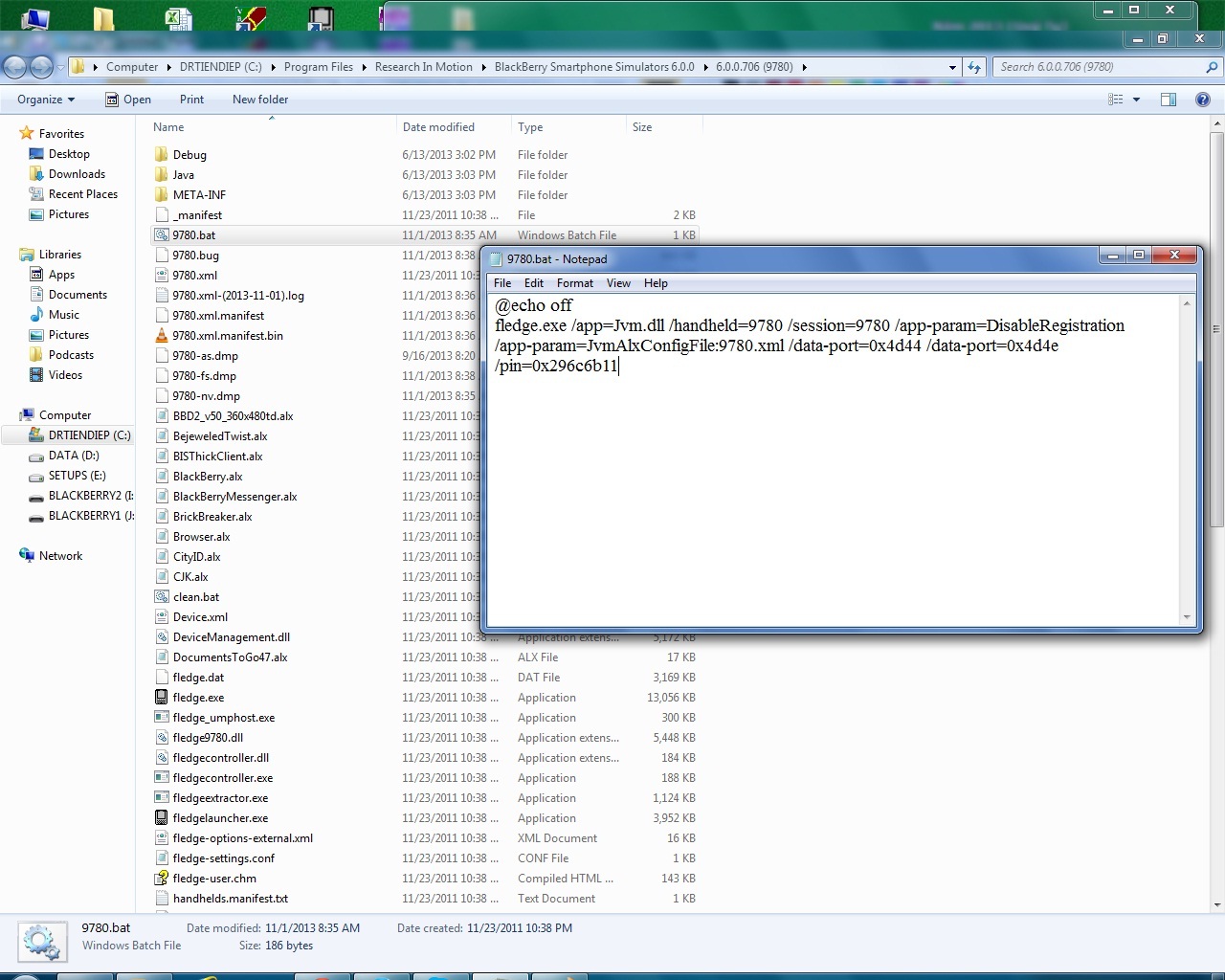Select the fledge-user.chm help file icon
This screenshot has height=980, width=1225.
(x=162, y=879)
